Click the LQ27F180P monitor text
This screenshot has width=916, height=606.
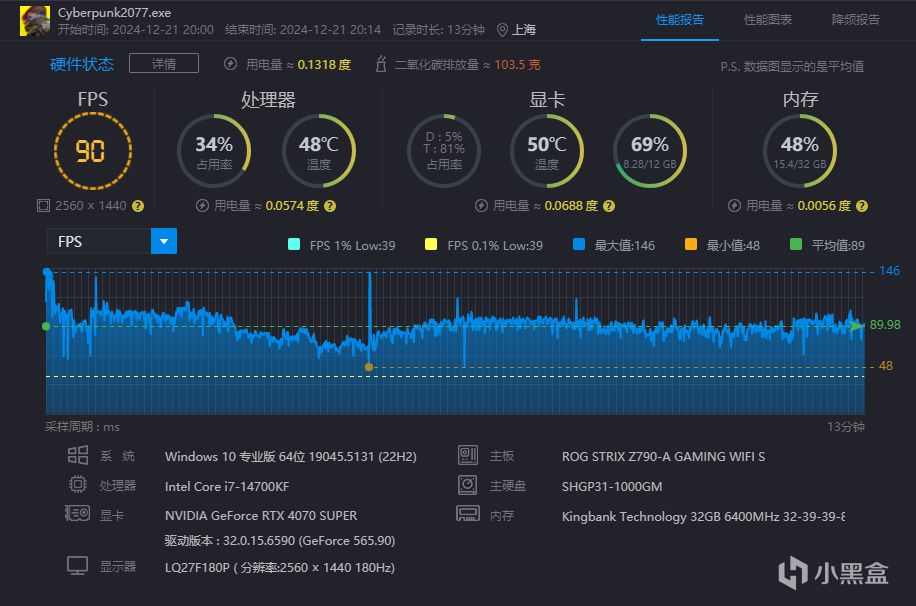point(280,567)
